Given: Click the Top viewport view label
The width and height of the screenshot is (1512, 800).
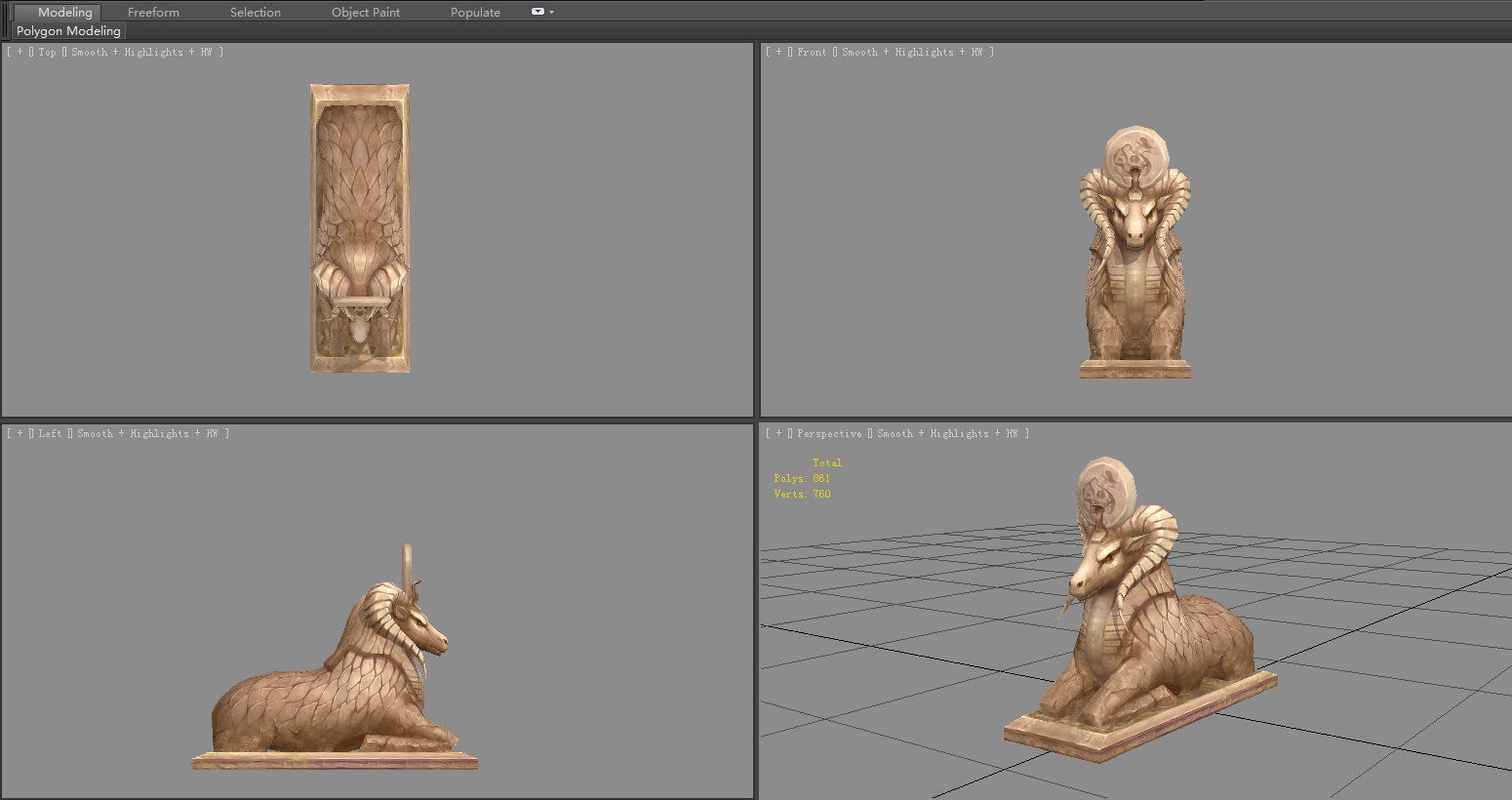Looking at the screenshot, I should 47,53.
